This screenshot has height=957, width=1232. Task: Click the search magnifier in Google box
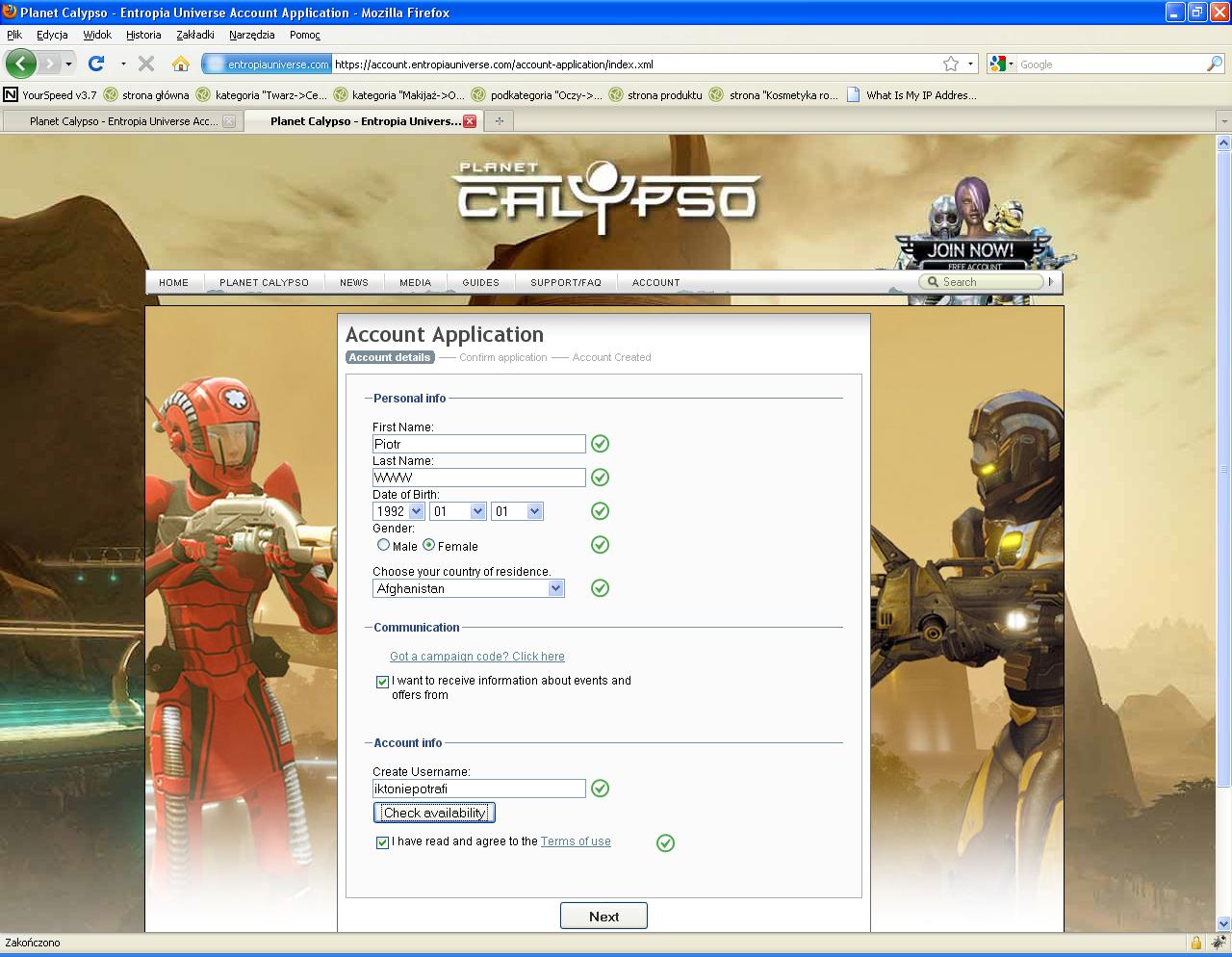point(1215,65)
